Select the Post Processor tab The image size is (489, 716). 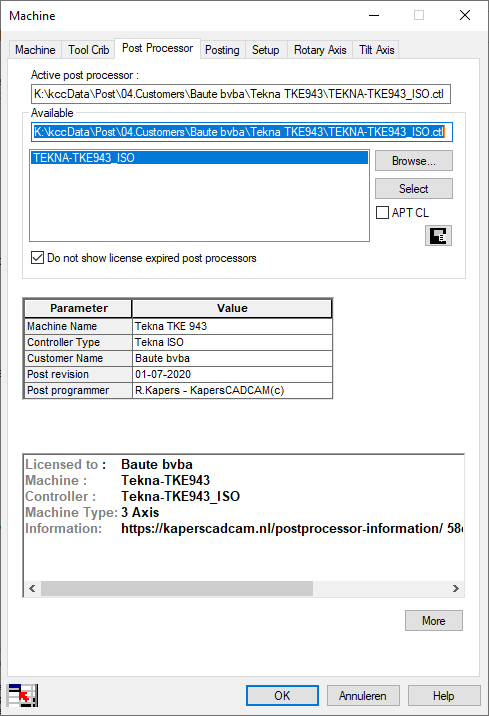[158, 48]
